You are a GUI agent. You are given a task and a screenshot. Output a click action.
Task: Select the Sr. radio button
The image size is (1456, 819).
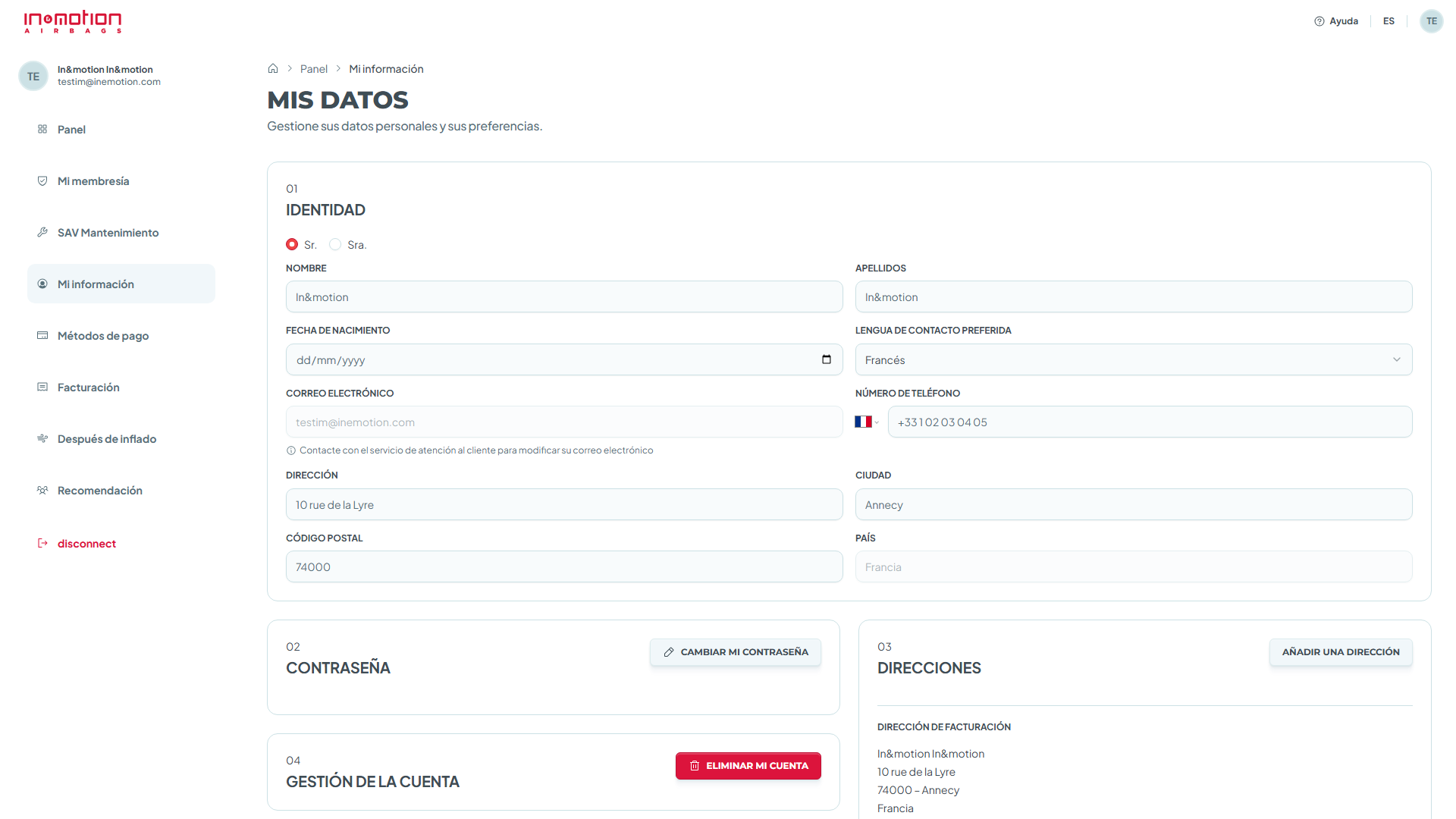coord(292,244)
